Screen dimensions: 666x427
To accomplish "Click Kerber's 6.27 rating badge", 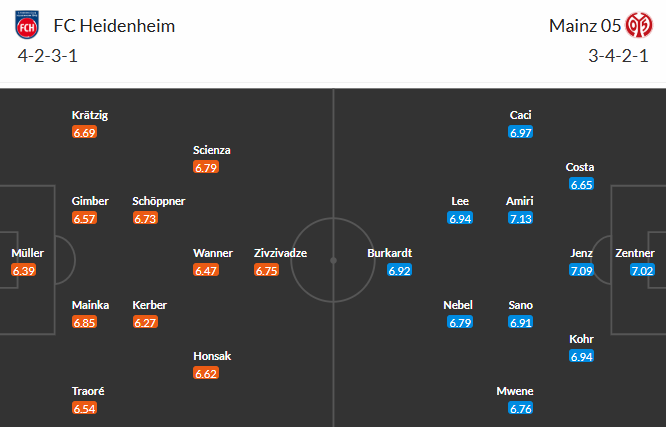I will [x=145, y=323].
